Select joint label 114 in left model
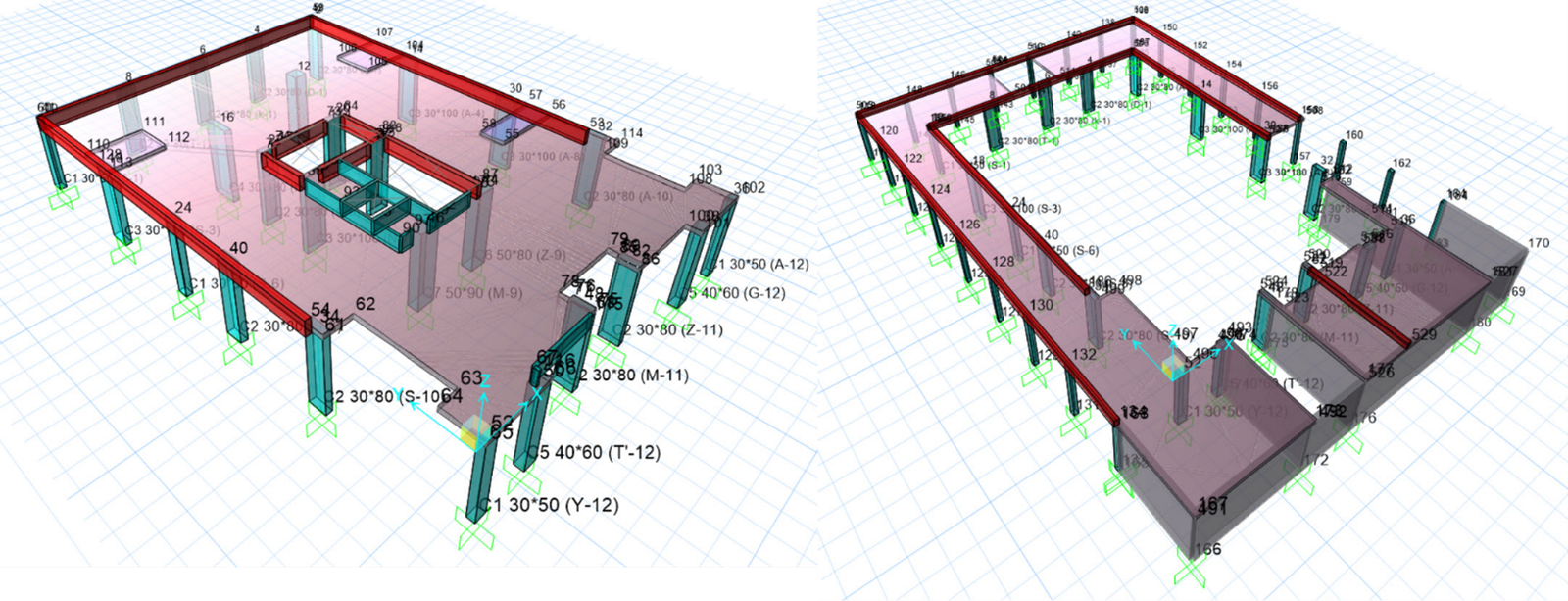This screenshot has height=601, width=1568. point(632,133)
